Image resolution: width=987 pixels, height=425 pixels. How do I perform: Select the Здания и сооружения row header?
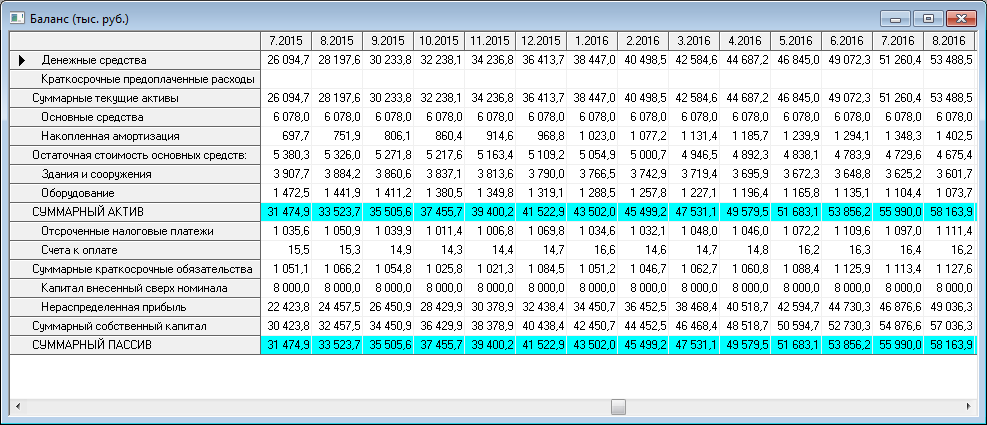point(135,174)
